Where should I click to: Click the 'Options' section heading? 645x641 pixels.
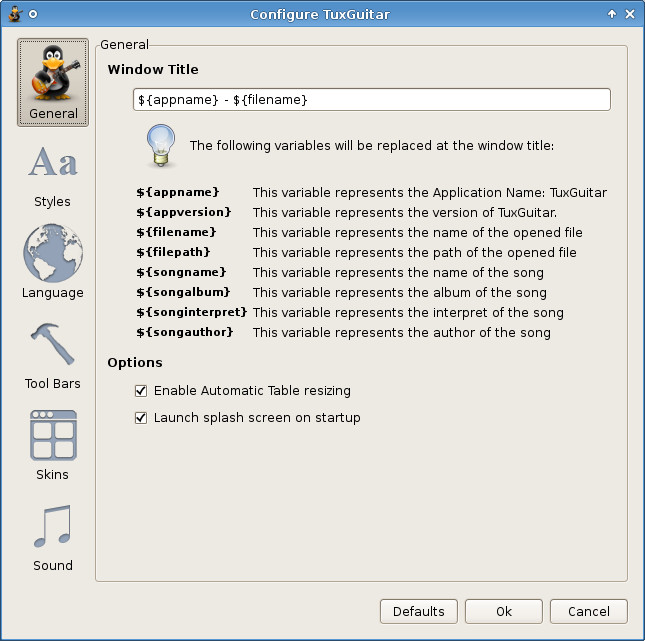(x=135, y=362)
